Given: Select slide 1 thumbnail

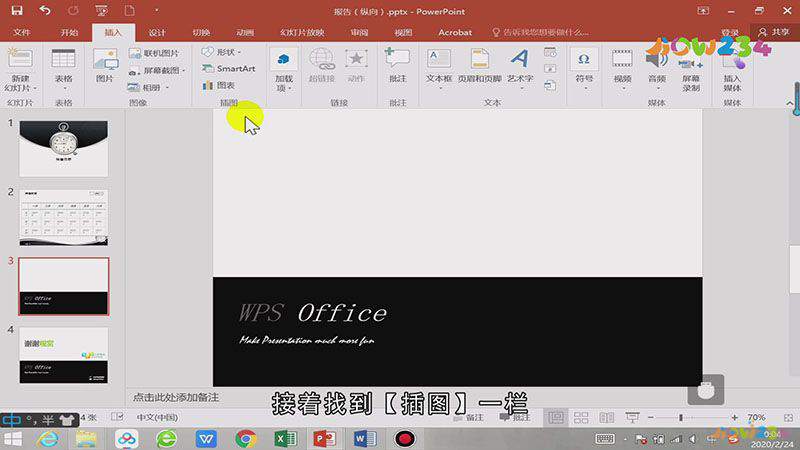Looking at the screenshot, I should click(64, 148).
